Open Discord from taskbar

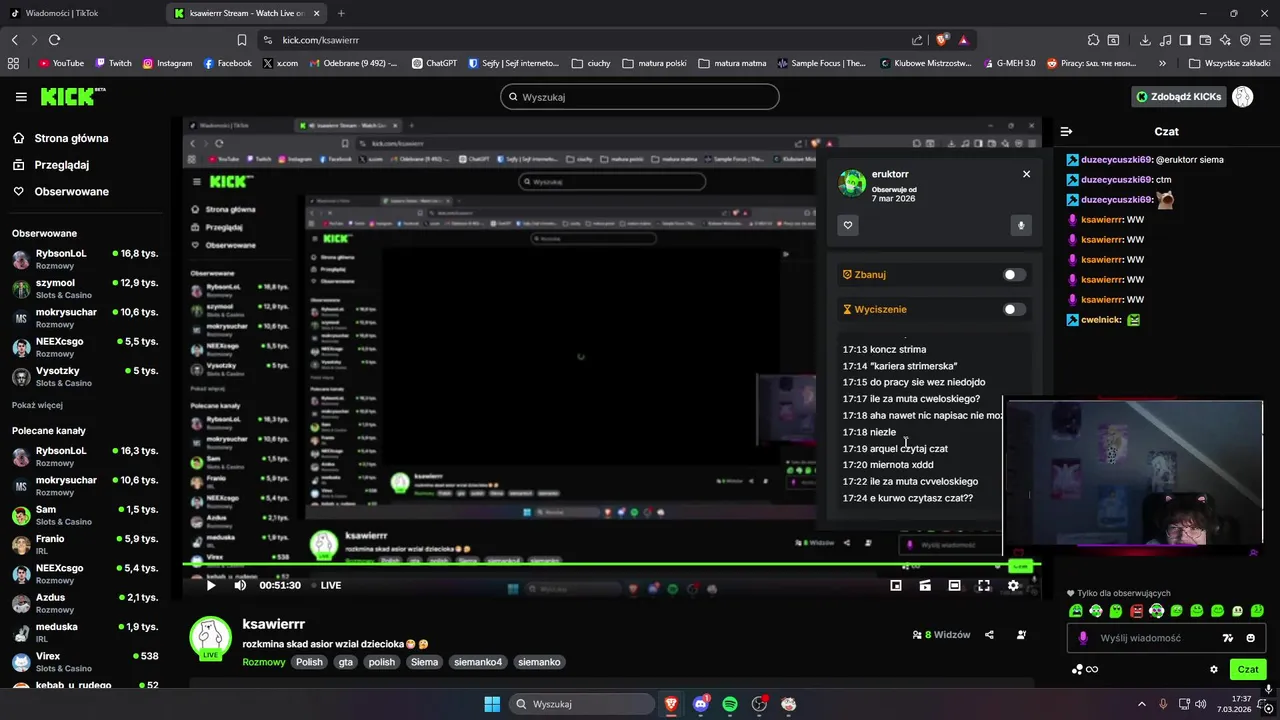[x=700, y=704]
